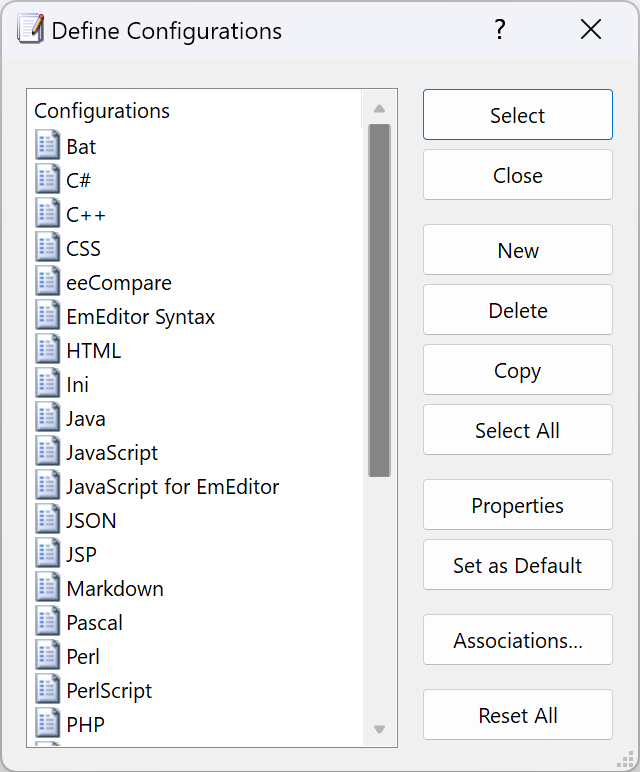Select the Markdown entry text
The width and height of the screenshot is (640, 772).
click(115, 588)
